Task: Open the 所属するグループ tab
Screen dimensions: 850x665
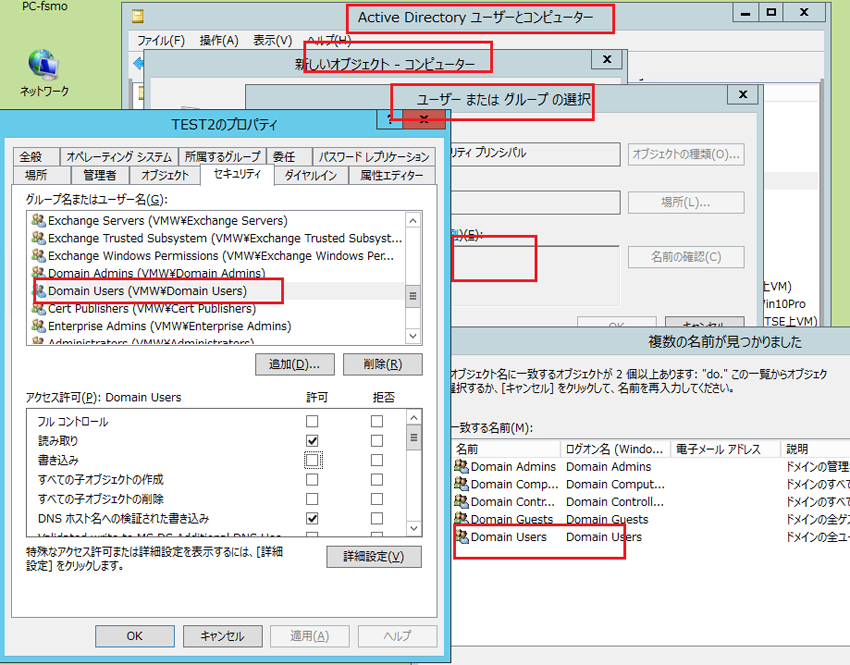Action: click(222, 157)
